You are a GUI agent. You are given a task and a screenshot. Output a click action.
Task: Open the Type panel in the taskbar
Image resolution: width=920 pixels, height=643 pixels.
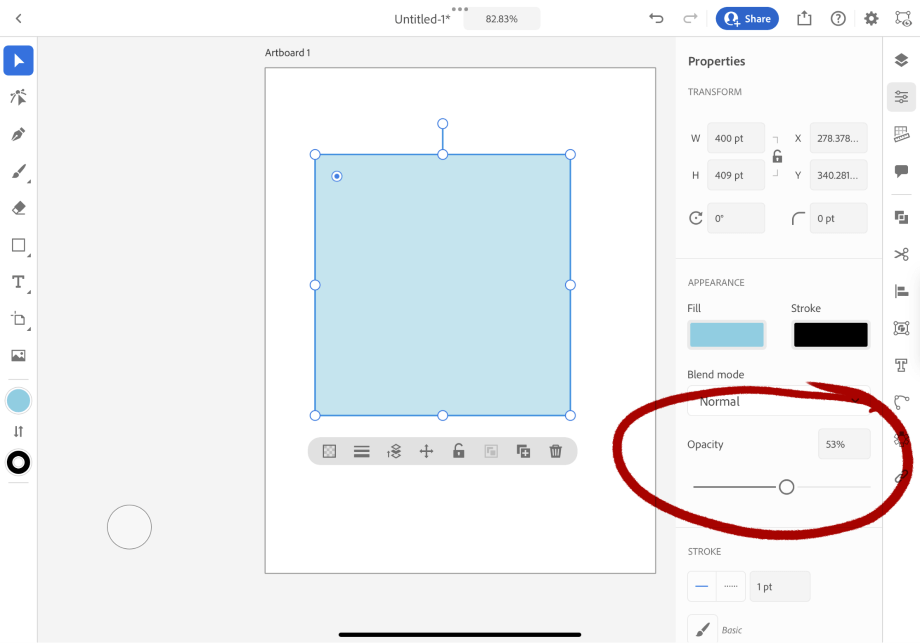point(901,366)
